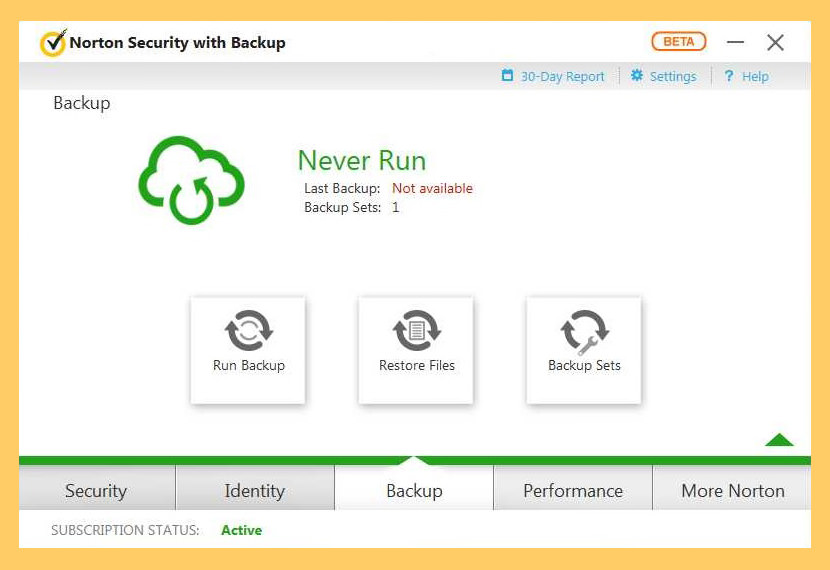Open the Restore Files tile
Viewport: 830px width, 570px height.
click(x=416, y=350)
